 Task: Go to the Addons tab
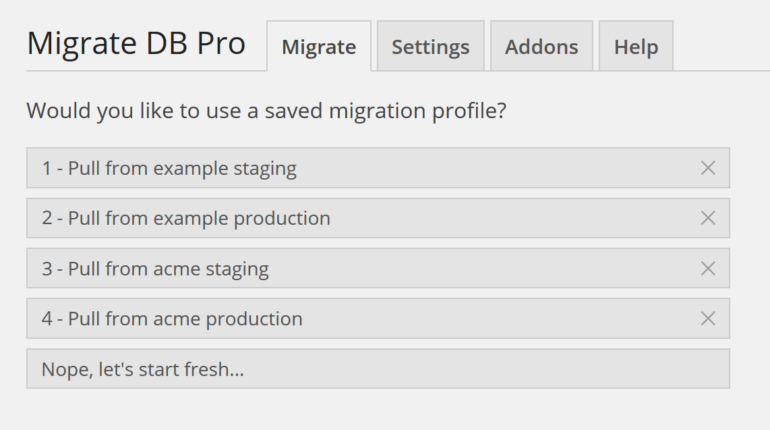[x=541, y=47]
